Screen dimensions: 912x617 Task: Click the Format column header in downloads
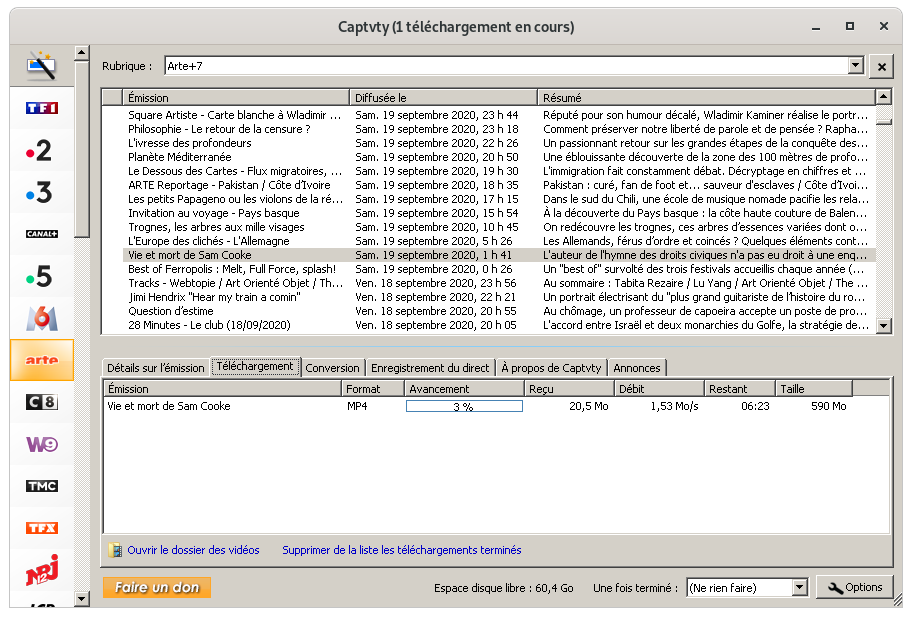(373, 388)
